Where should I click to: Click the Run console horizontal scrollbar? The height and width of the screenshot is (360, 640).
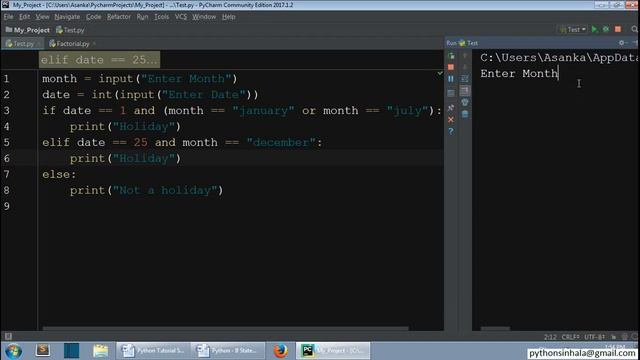point(495,328)
